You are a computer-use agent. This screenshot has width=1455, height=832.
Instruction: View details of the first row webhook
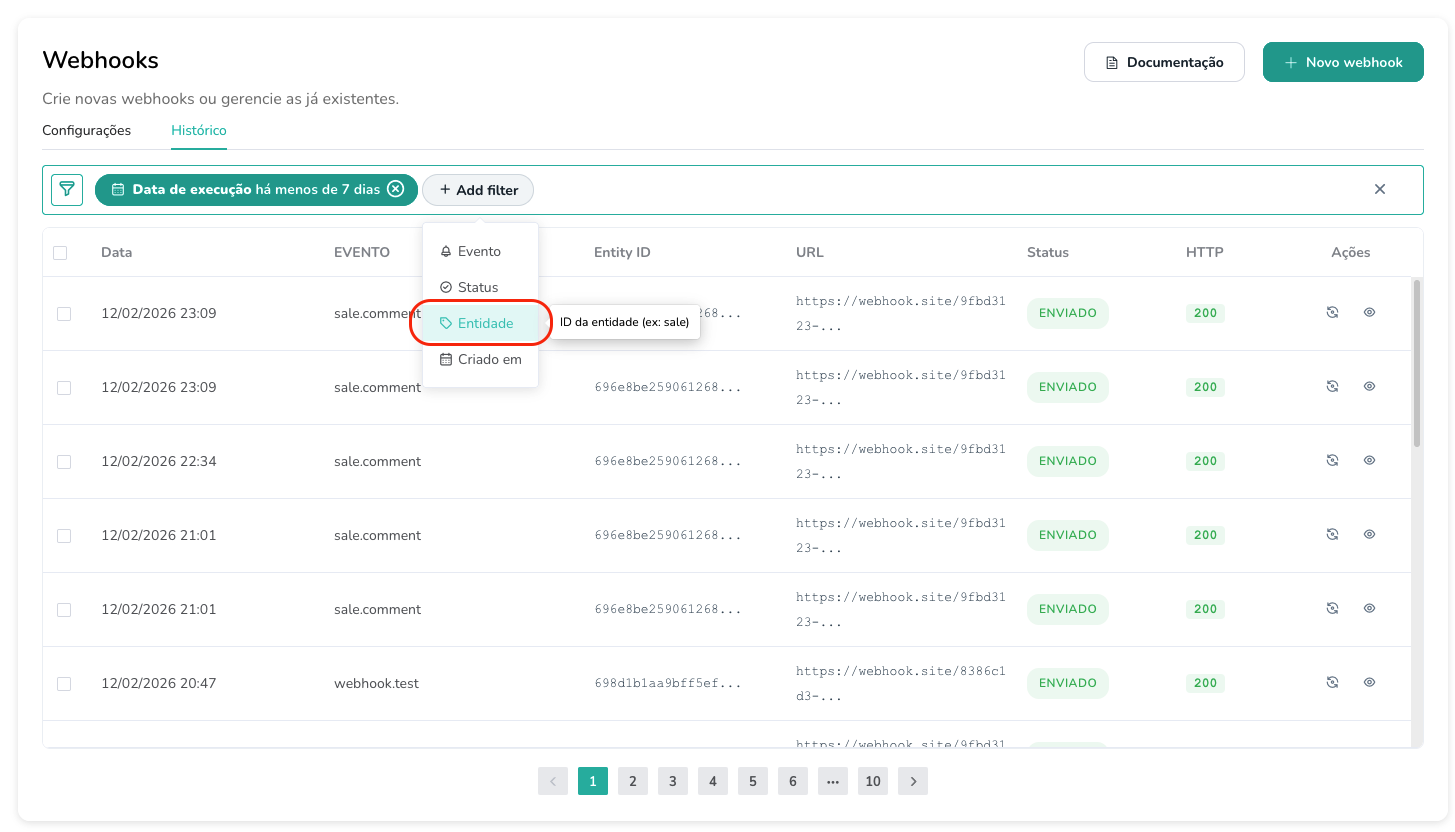click(1369, 313)
